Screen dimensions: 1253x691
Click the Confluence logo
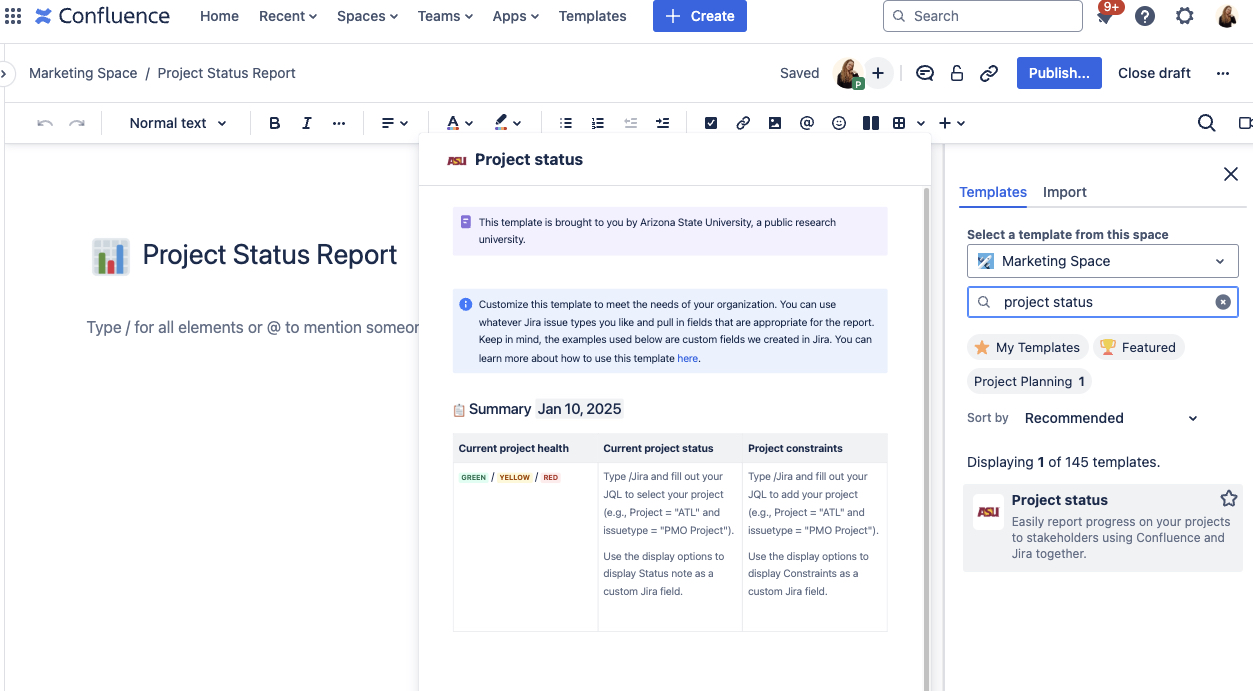click(103, 16)
